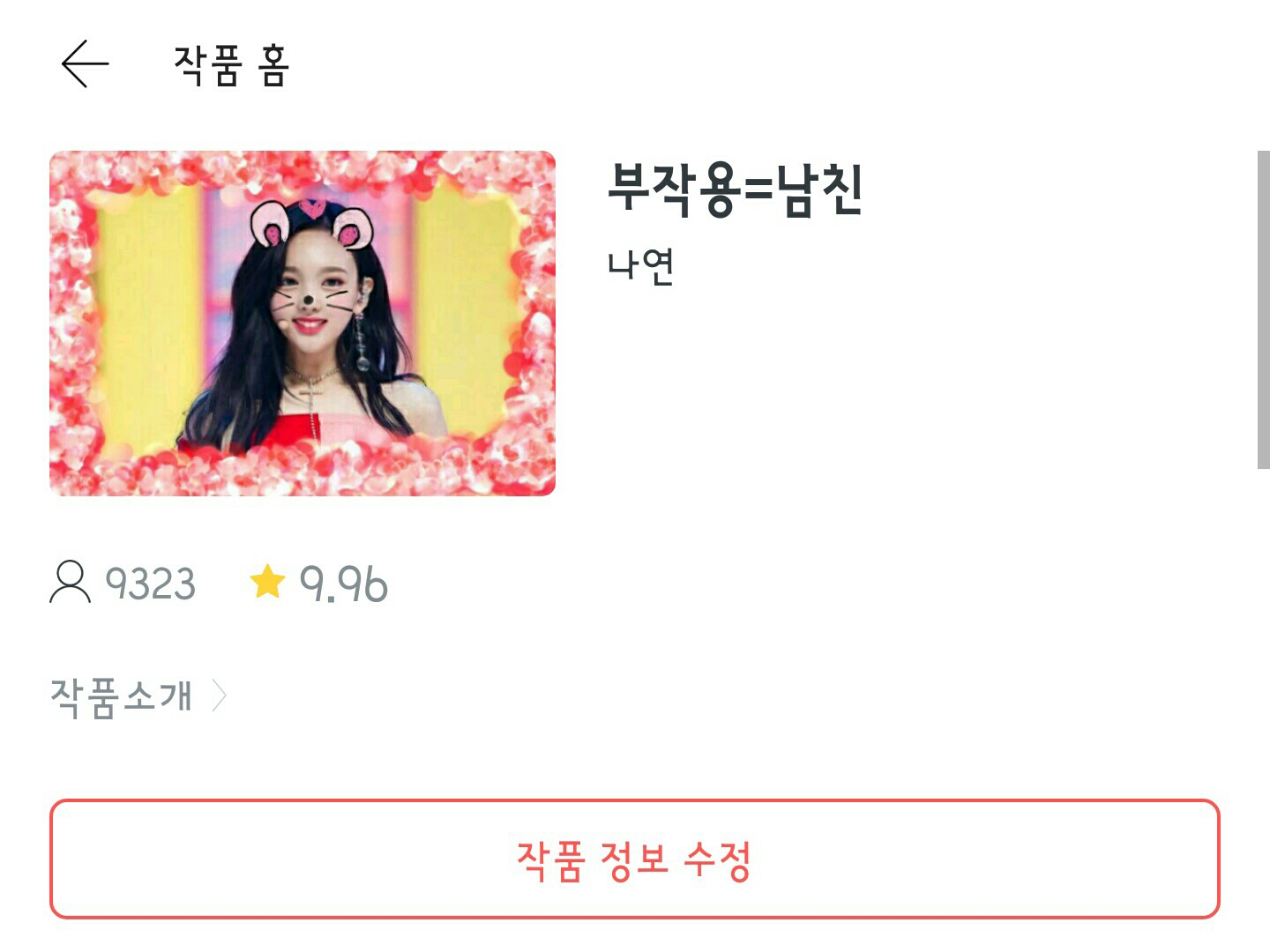Click the yellow star rating icon

click(x=267, y=582)
